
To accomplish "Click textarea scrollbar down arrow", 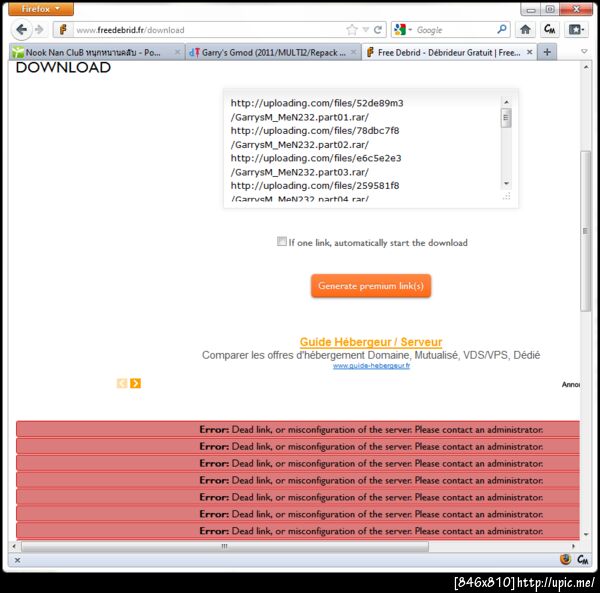I will click(x=506, y=184).
